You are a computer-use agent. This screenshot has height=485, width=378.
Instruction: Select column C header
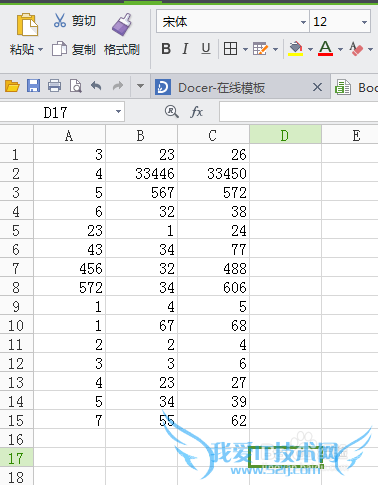click(x=213, y=135)
